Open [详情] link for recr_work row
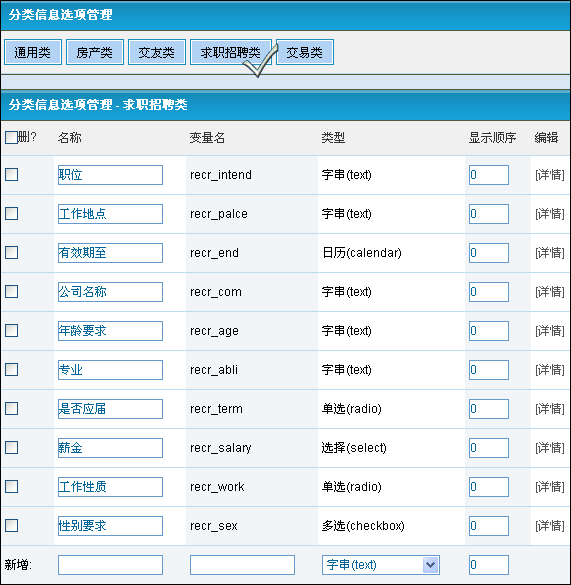The height and width of the screenshot is (585, 571). click(550, 487)
